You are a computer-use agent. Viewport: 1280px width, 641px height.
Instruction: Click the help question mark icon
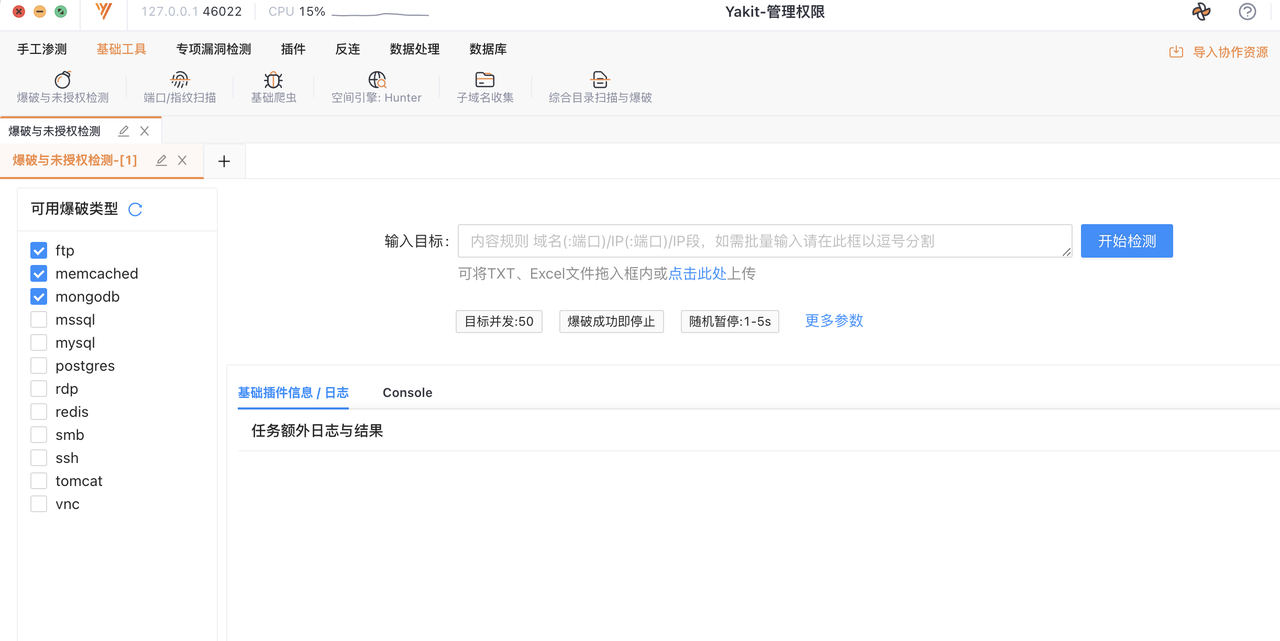[1247, 12]
